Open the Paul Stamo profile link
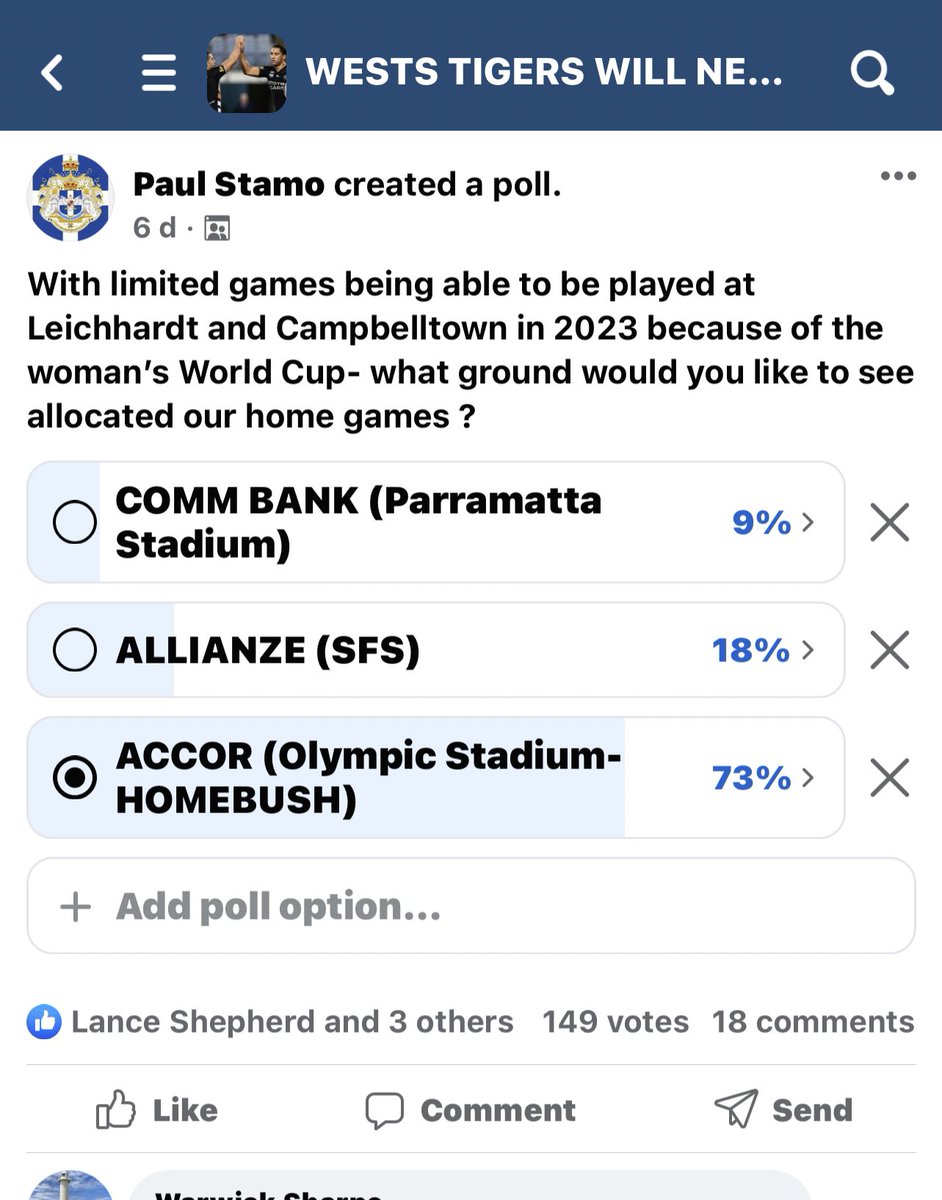Screen dimensions: 942x1200 click(229, 185)
